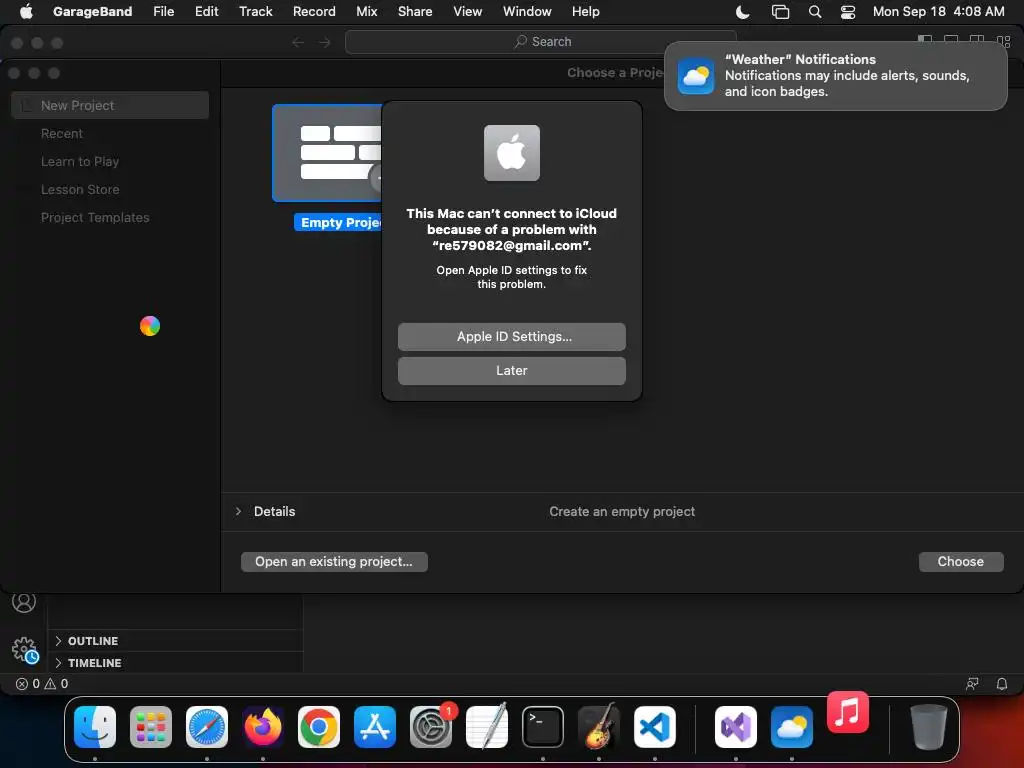The image size is (1024, 768).
Task: Open Music app from the Dock
Action: 848,712
